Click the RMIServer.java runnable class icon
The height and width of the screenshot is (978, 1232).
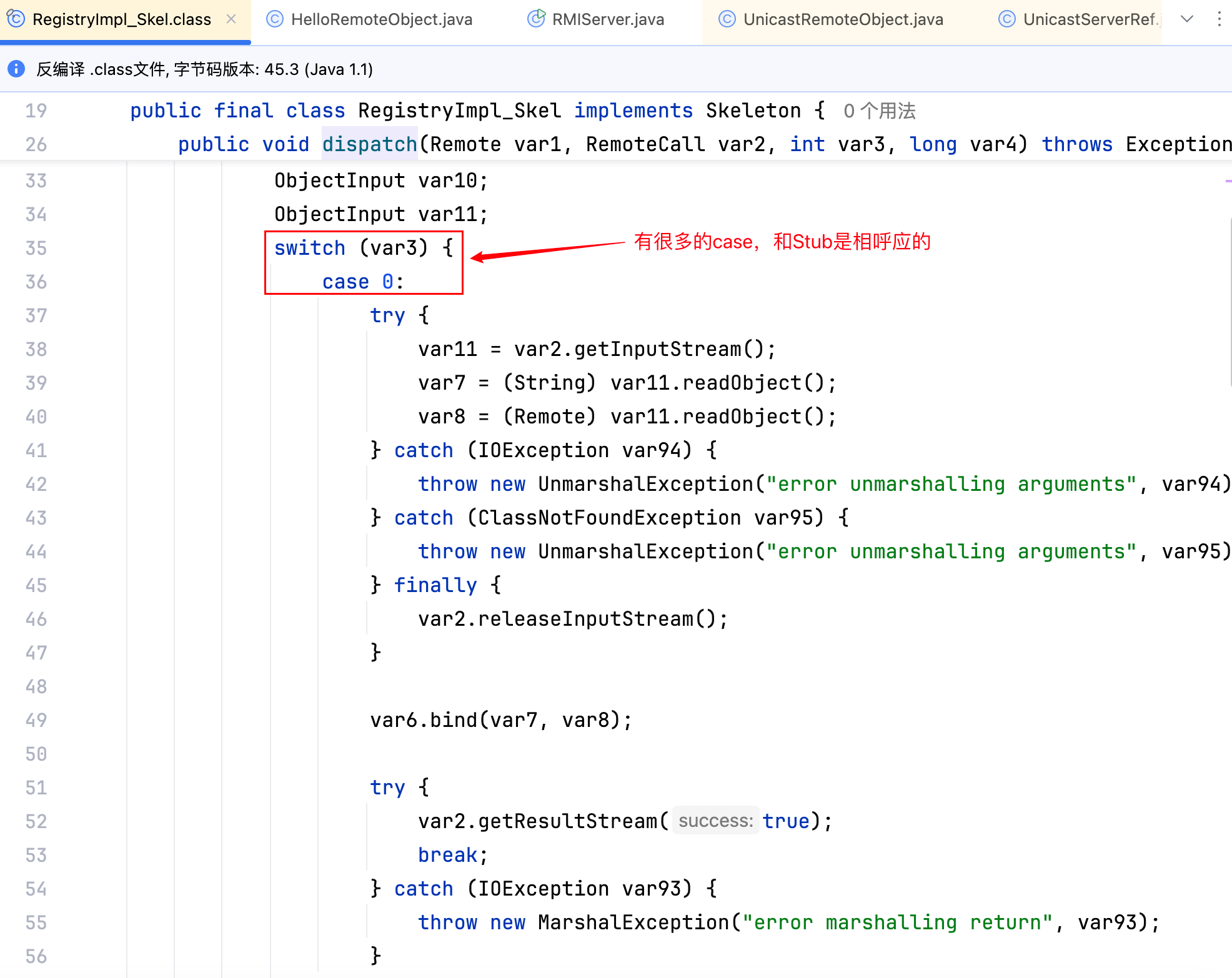[536, 19]
